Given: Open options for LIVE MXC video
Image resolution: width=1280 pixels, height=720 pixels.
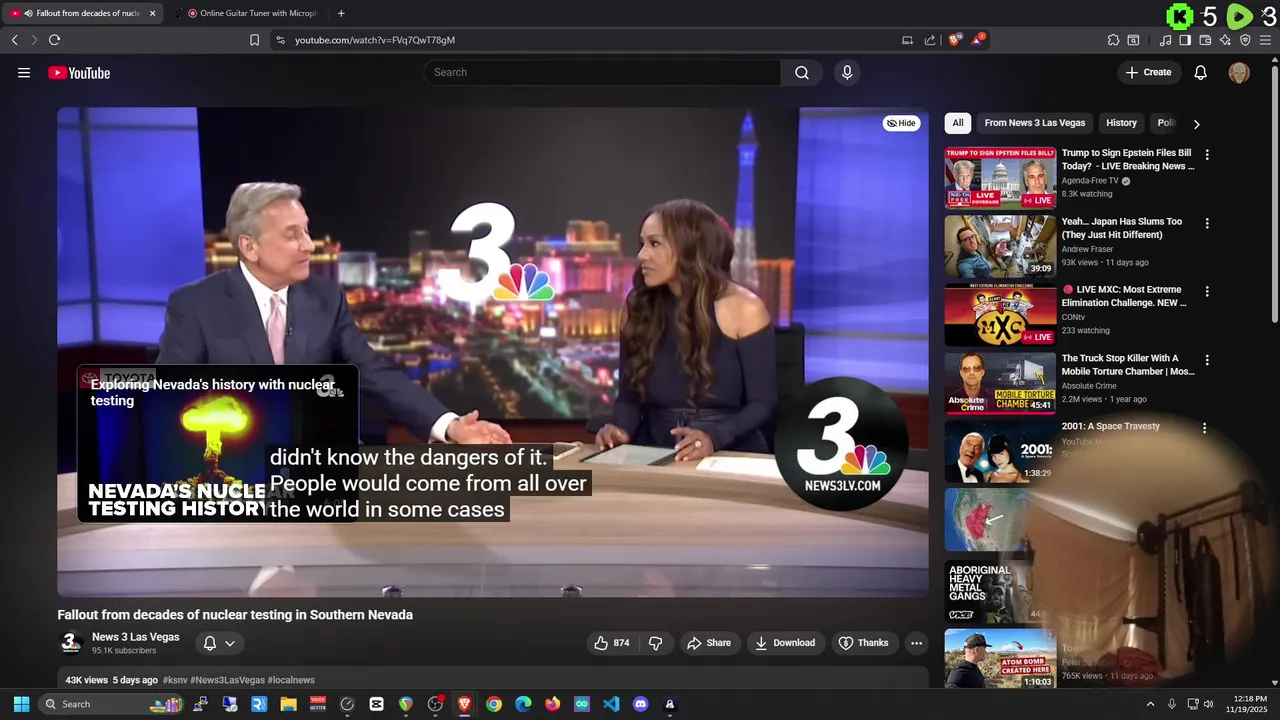Looking at the screenshot, I should (1207, 291).
